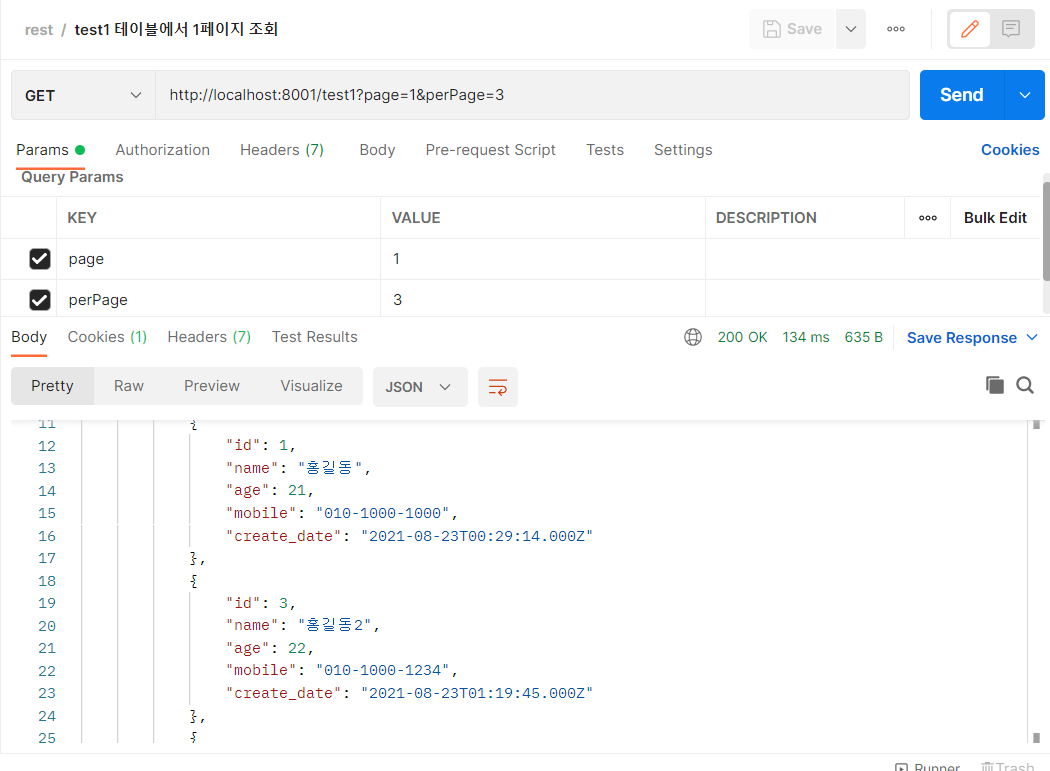
Task: Click Bulk Edit
Action: click(995, 218)
